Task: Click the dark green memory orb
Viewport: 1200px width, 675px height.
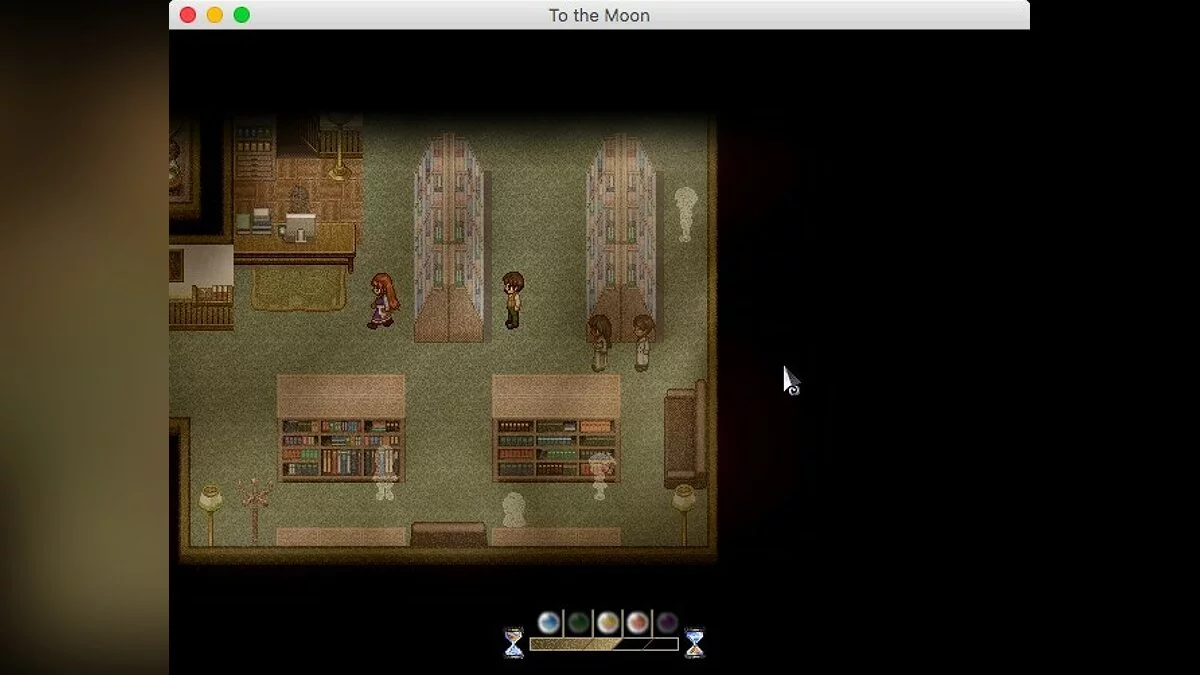Action: 578,623
